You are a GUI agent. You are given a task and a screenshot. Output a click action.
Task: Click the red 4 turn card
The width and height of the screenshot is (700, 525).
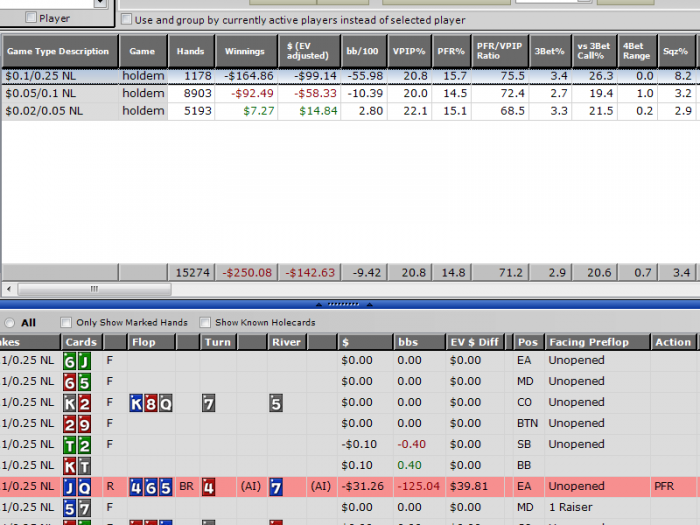point(208,487)
